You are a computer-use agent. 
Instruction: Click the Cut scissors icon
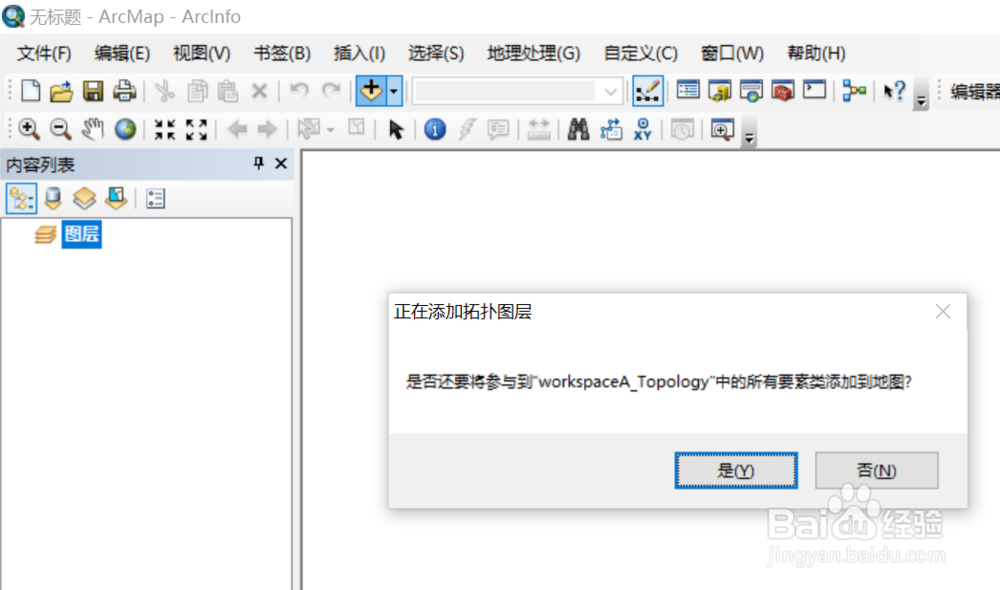[165, 91]
